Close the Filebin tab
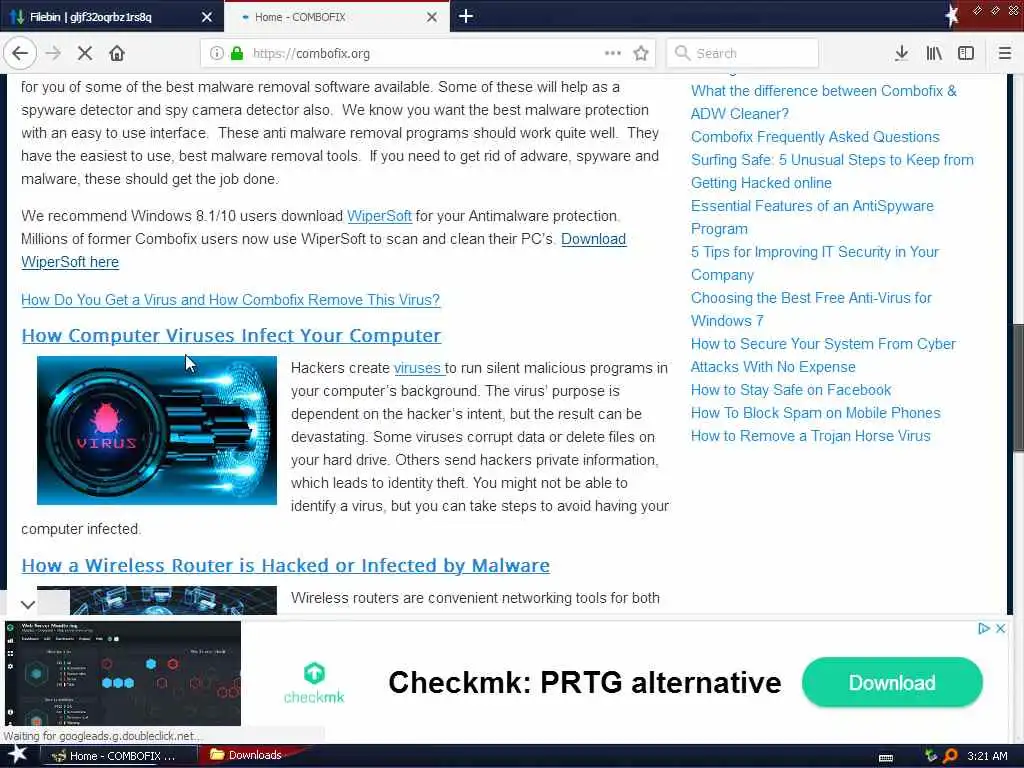This screenshot has width=1024, height=768. point(207,17)
